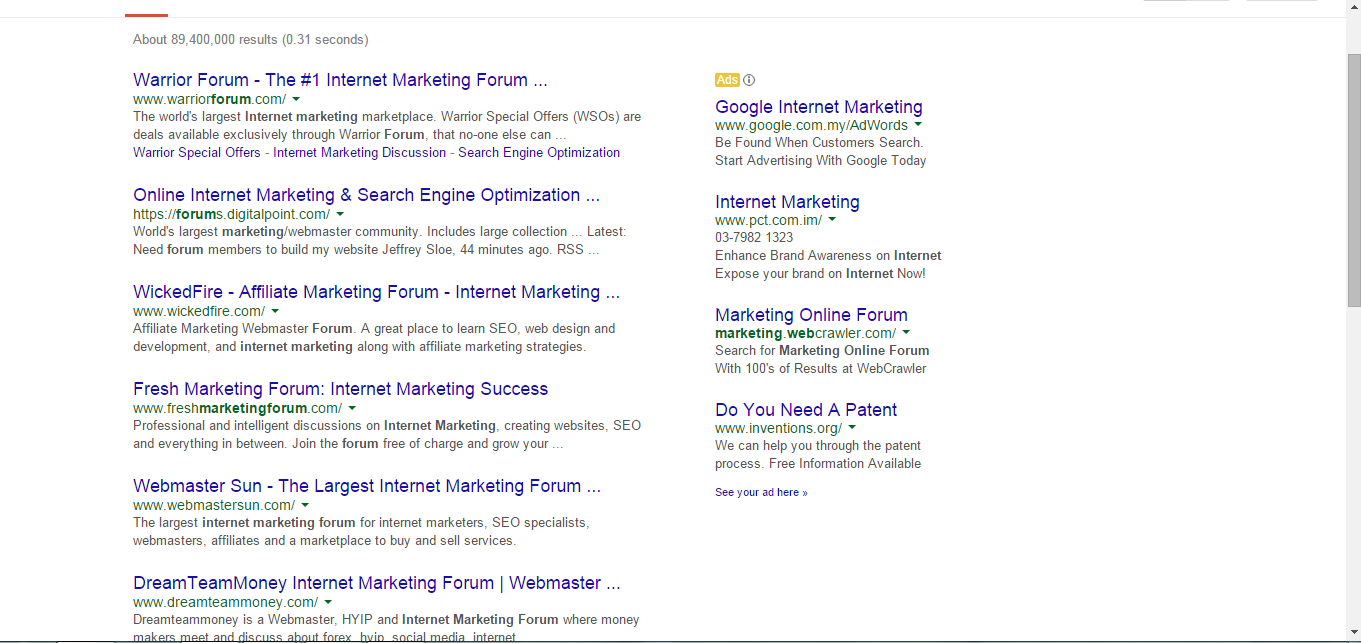Image resolution: width=1361 pixels, height=643 pixels.
Task: Click the Expose your brand on Internet Now text
Action: tap(820, 274)
